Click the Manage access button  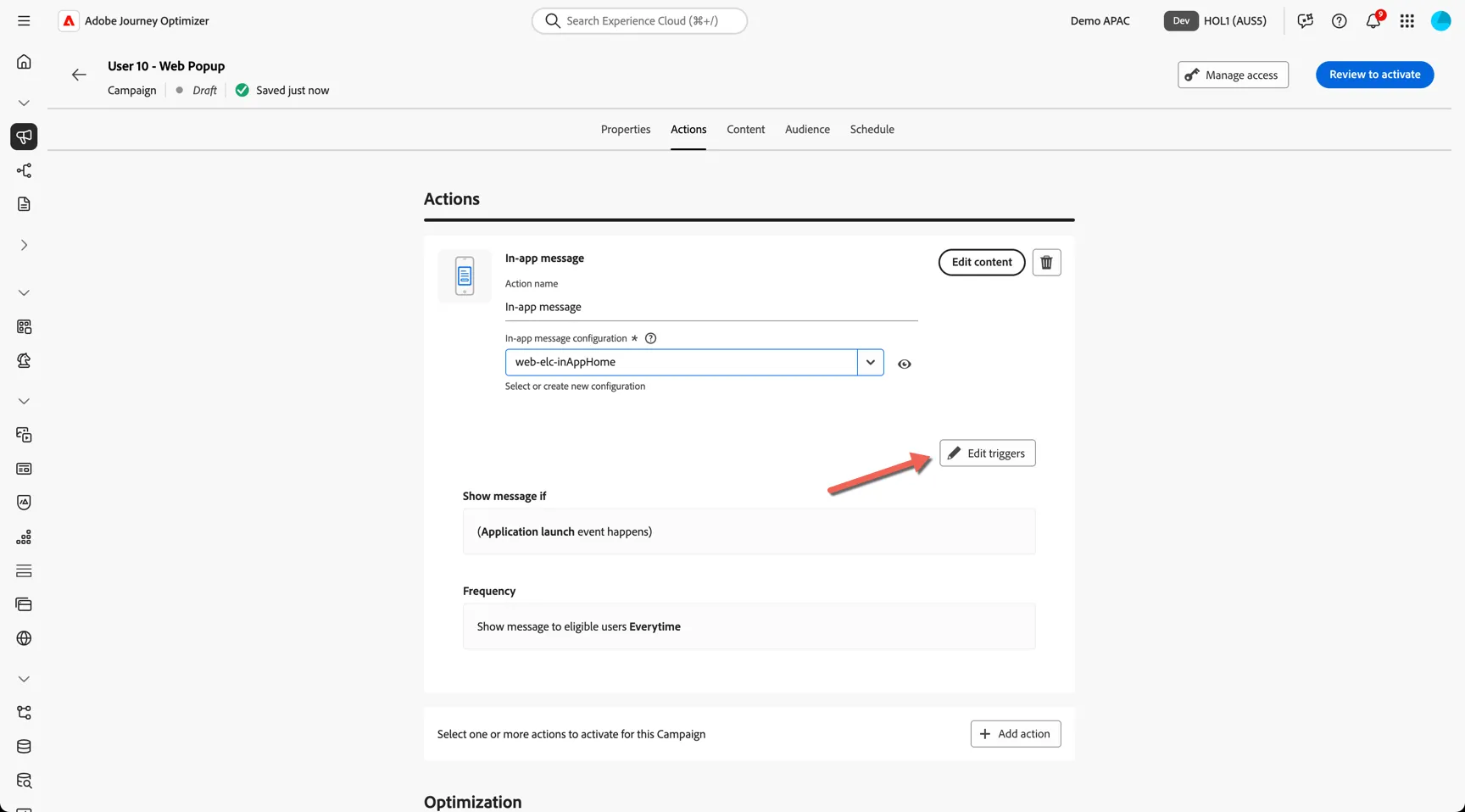pos(1233,75)
